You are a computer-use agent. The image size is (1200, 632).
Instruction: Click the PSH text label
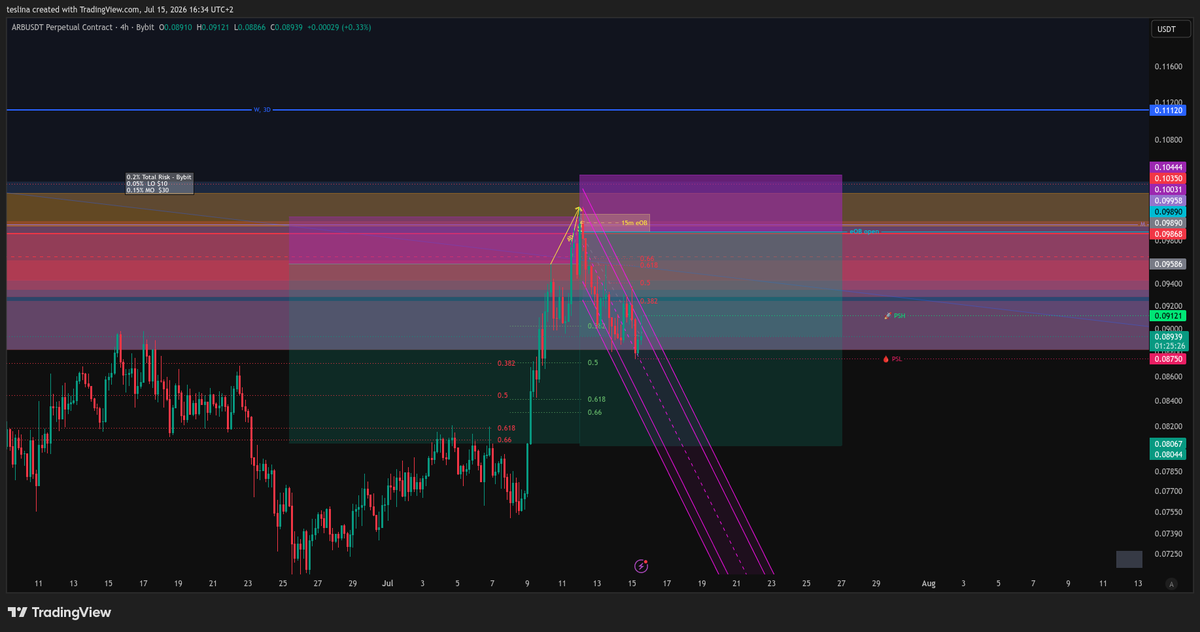click(899, 316)
